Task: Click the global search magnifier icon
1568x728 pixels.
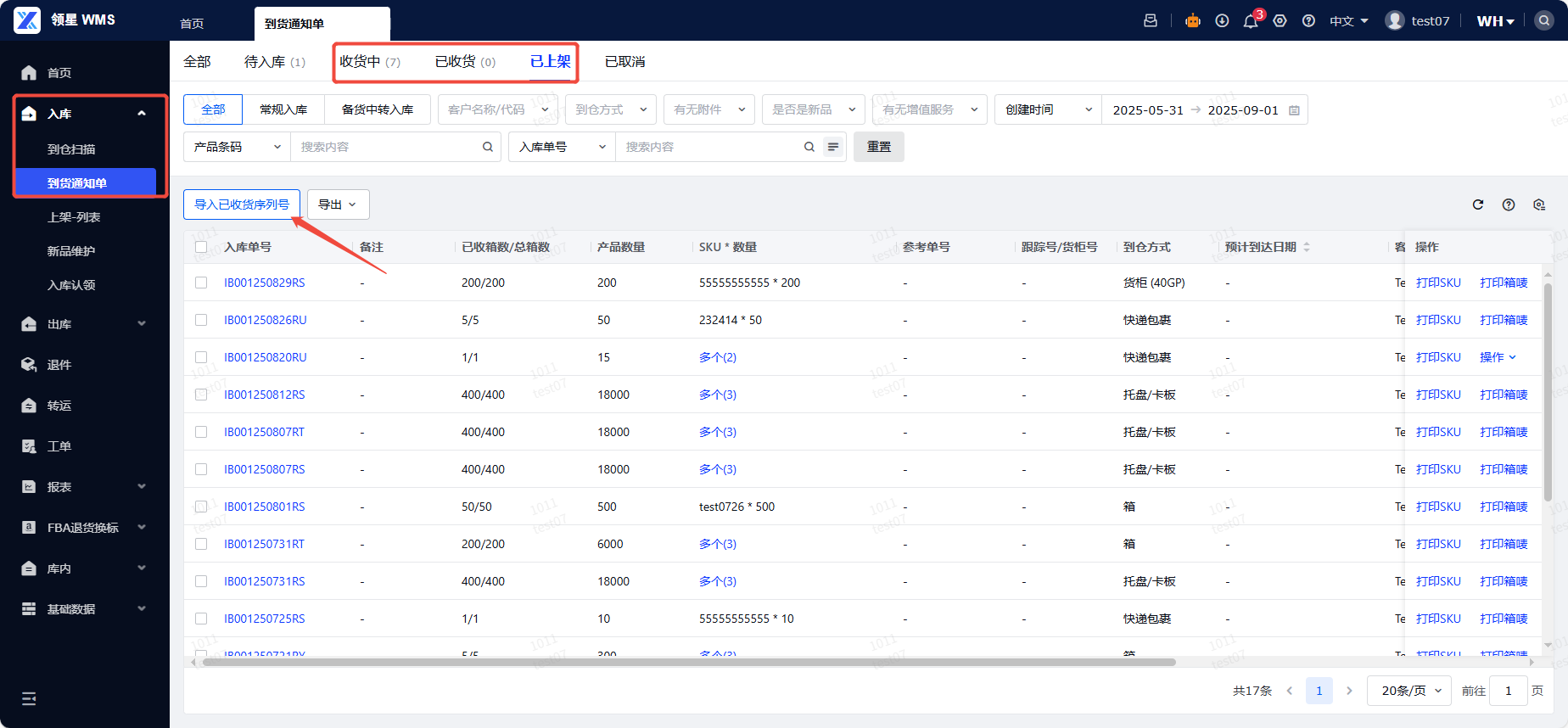Action: [1544, 21]
